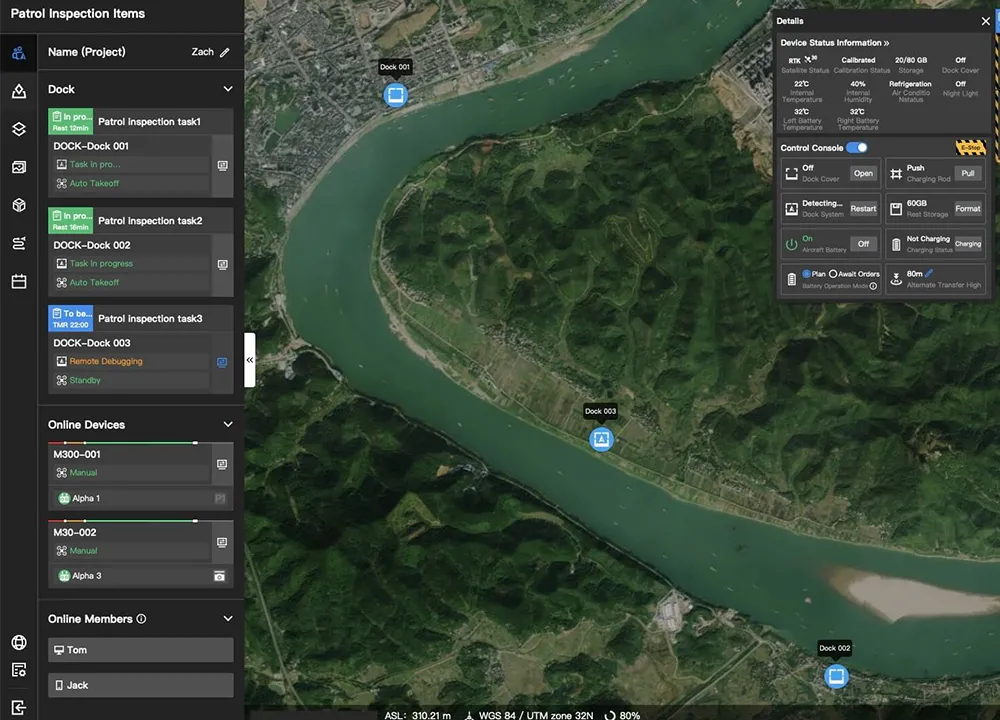Open the layers icon in left sidebar
Viewport: 1000px width, 720px height.
coord(18,129)
